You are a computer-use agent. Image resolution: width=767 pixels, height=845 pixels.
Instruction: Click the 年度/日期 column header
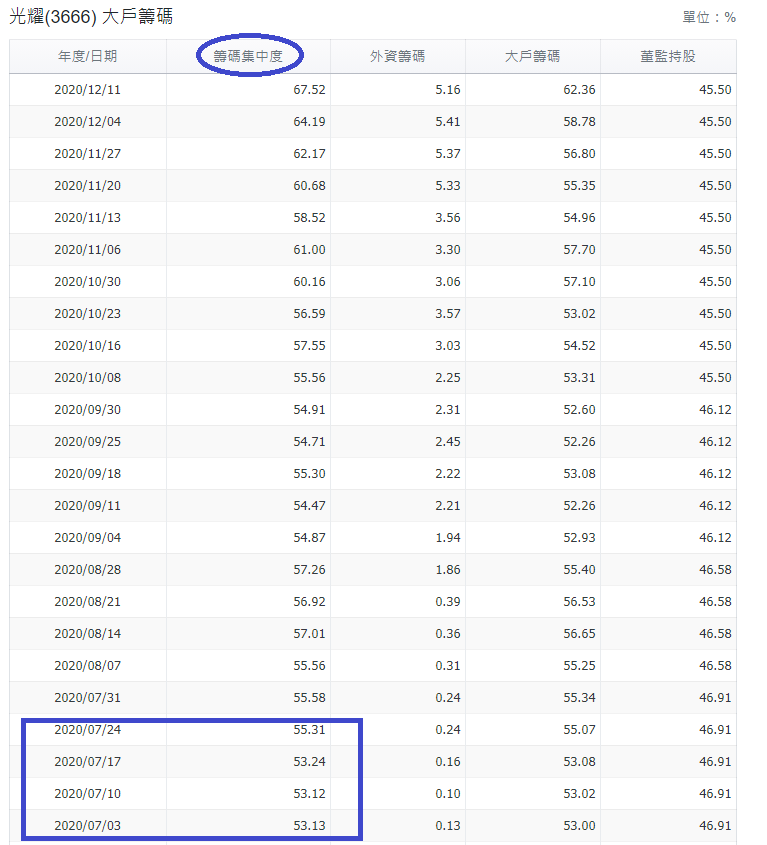click(x=88, y=57)
